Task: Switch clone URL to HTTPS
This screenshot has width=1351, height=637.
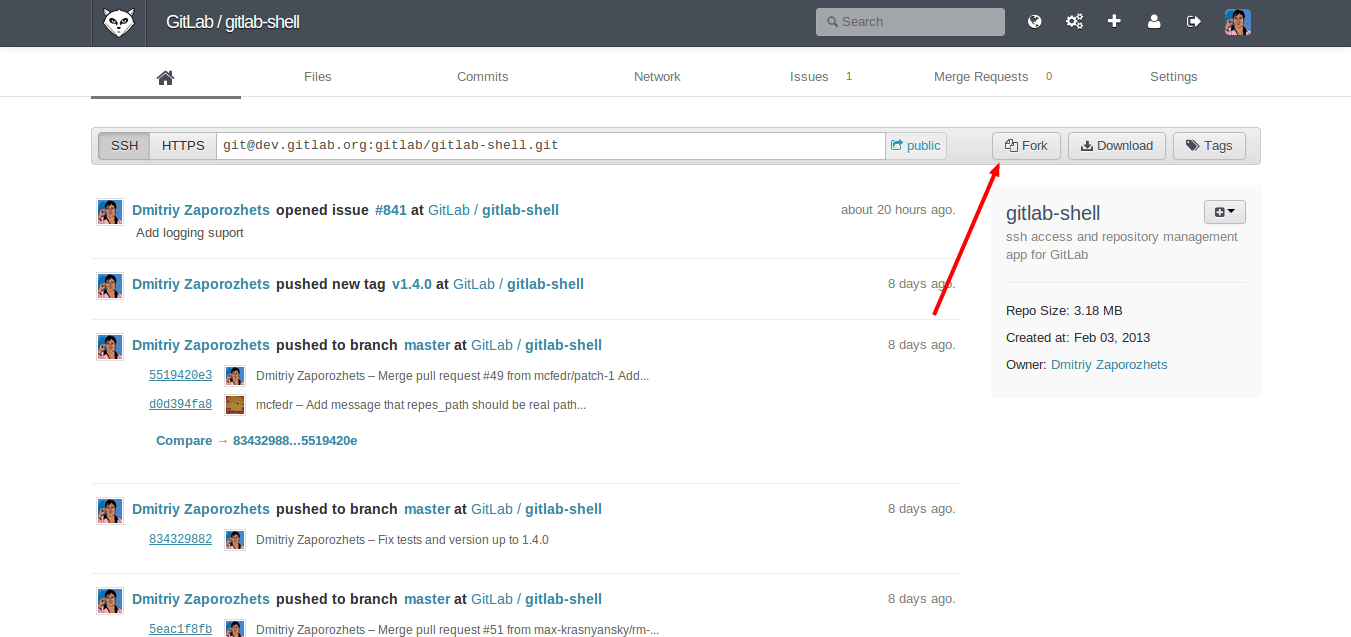Action: pos(183,145)
